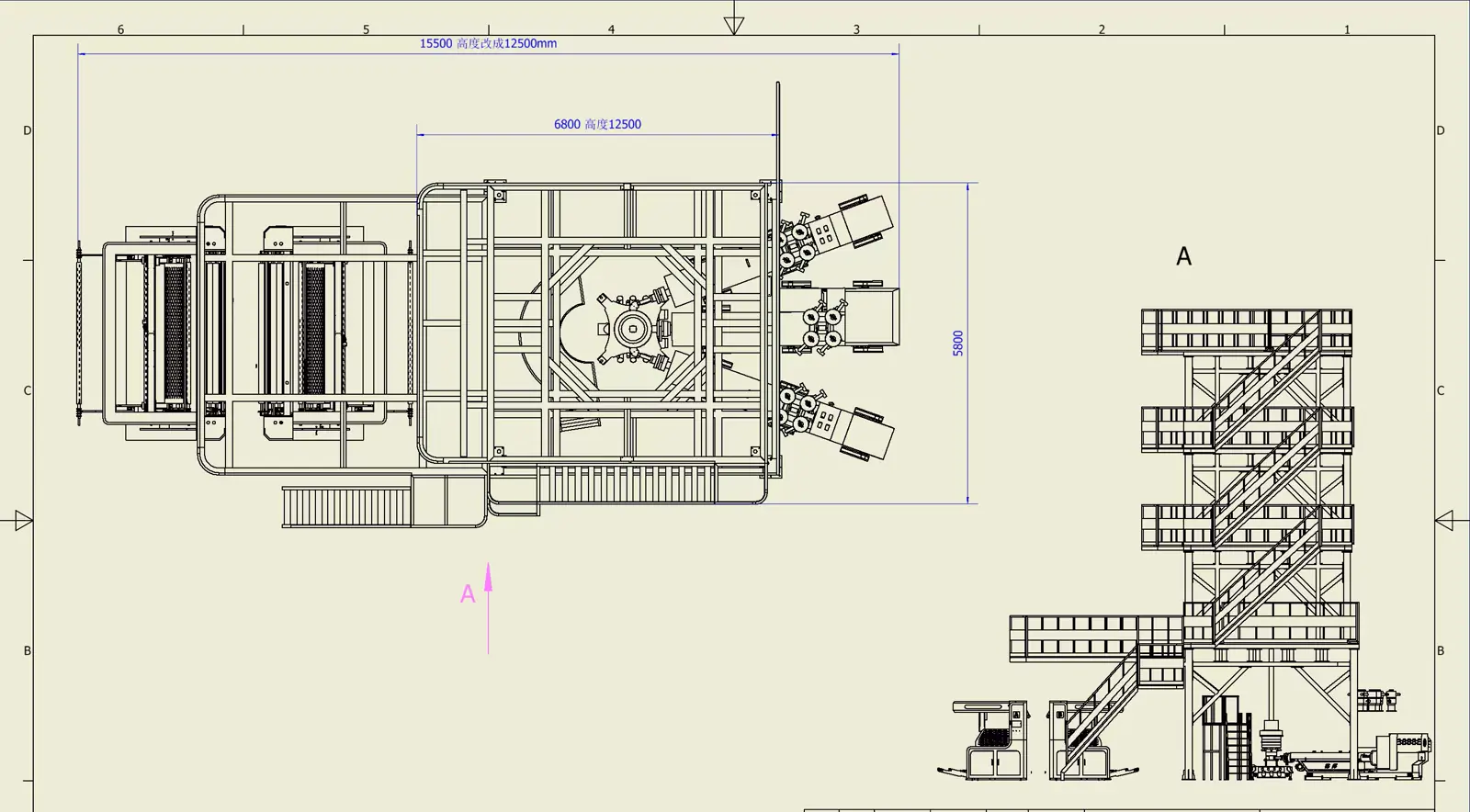Click zone number "4" on the top border

[611, 29]
